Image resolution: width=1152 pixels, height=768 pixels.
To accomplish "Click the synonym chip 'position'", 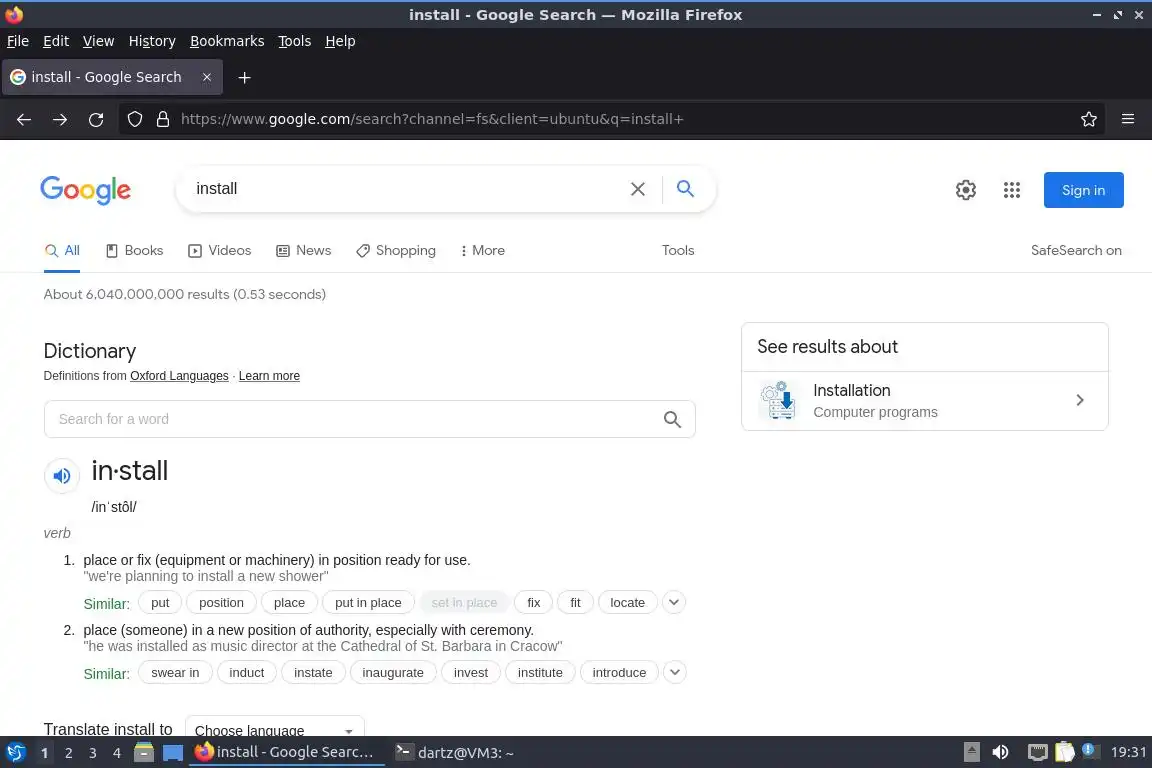I will coord(221,603).
